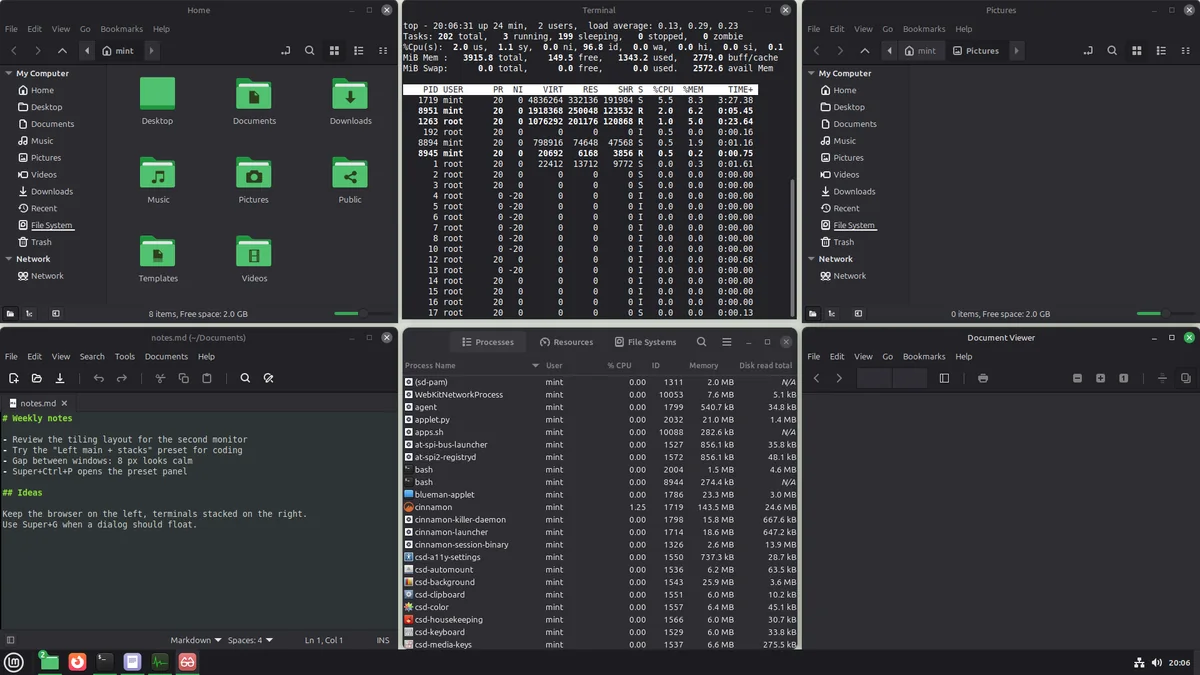Screen dimensions: 1200x675
Task: Switch to the File Systems tab
Action: pos(646,342)
